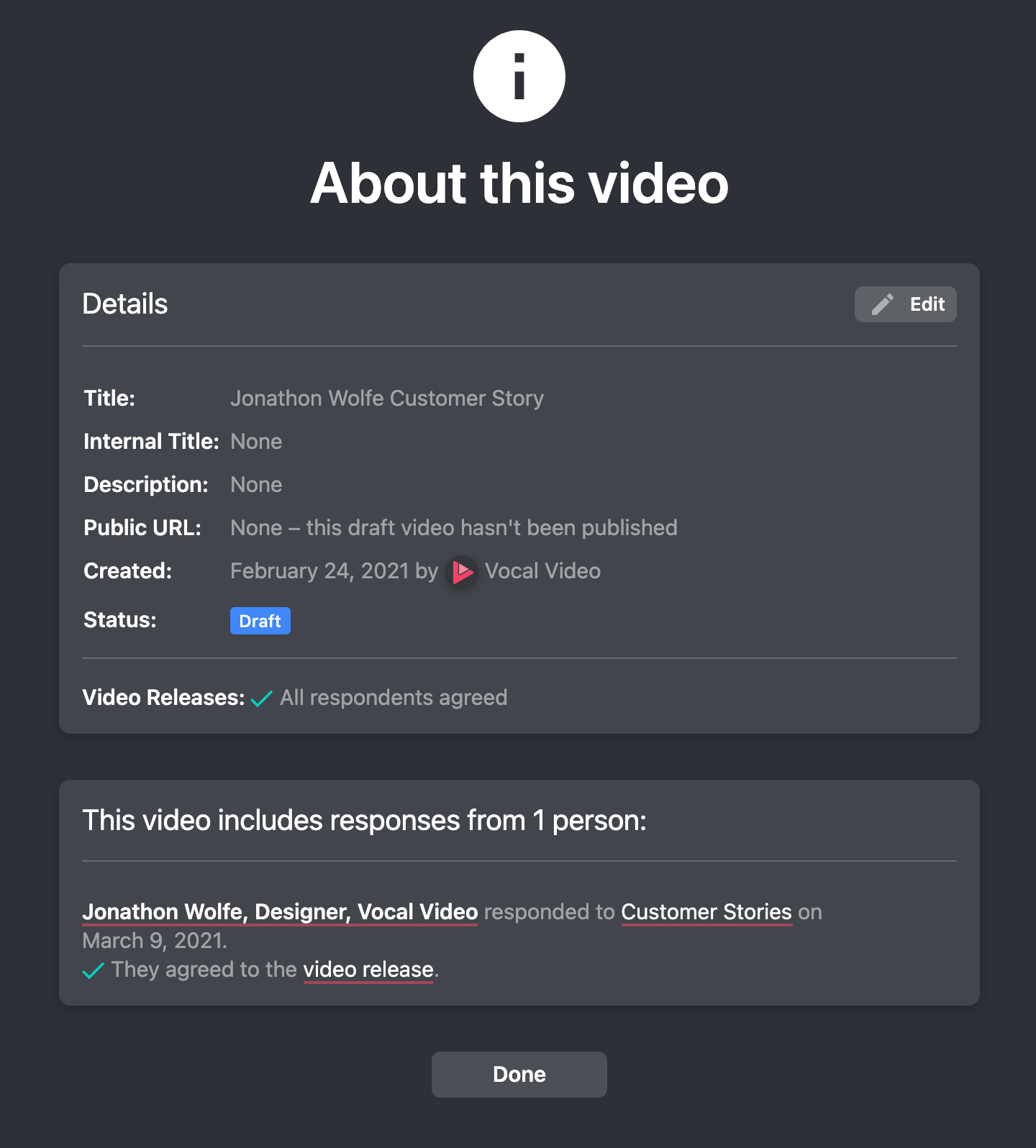Click the Details section heading

click(125, 304)
